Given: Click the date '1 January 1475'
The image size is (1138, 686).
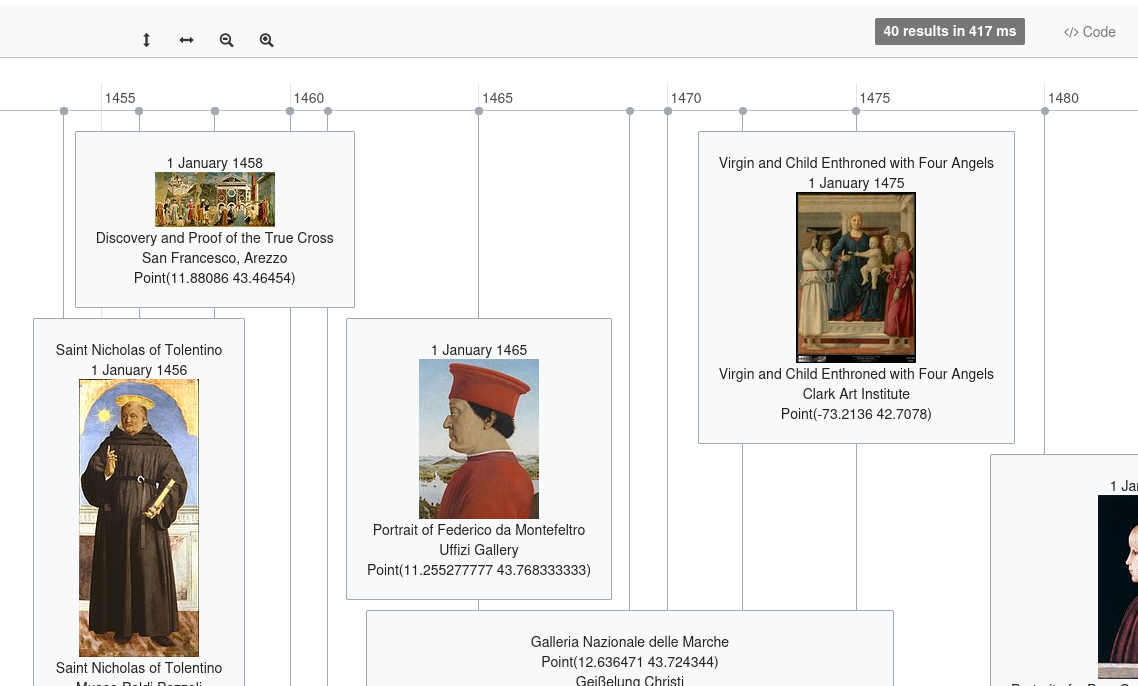Looking at the screenshot, I should pyautogui.click(x=856, y=183).
